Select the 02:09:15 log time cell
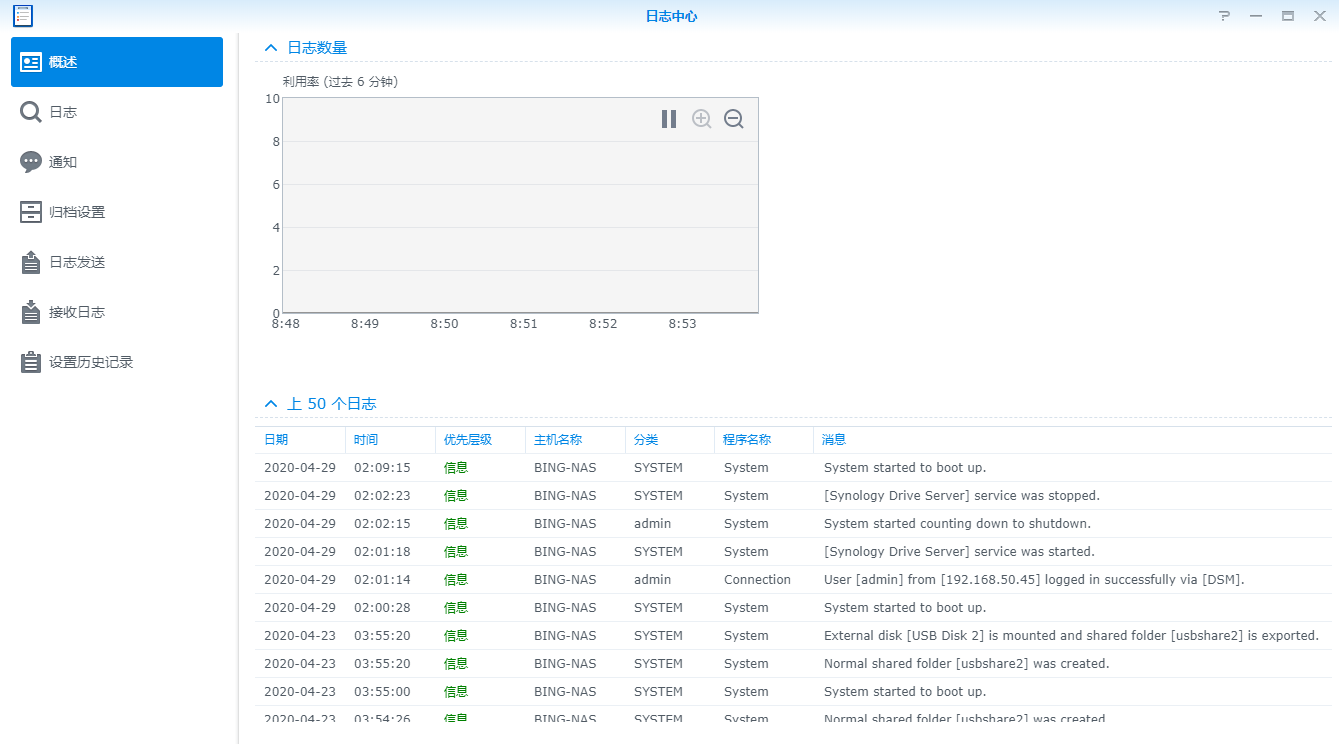Screen dimensions: 1339x744 click(382, 468)
